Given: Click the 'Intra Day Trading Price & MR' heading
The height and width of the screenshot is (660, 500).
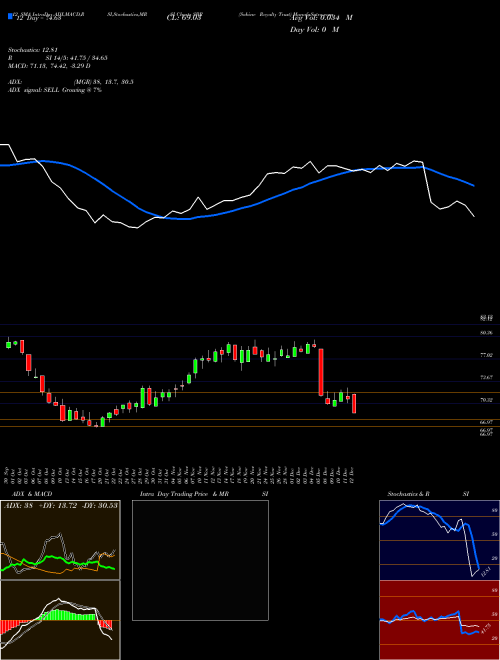Looking at the screenshot, I should coord(185,494).
